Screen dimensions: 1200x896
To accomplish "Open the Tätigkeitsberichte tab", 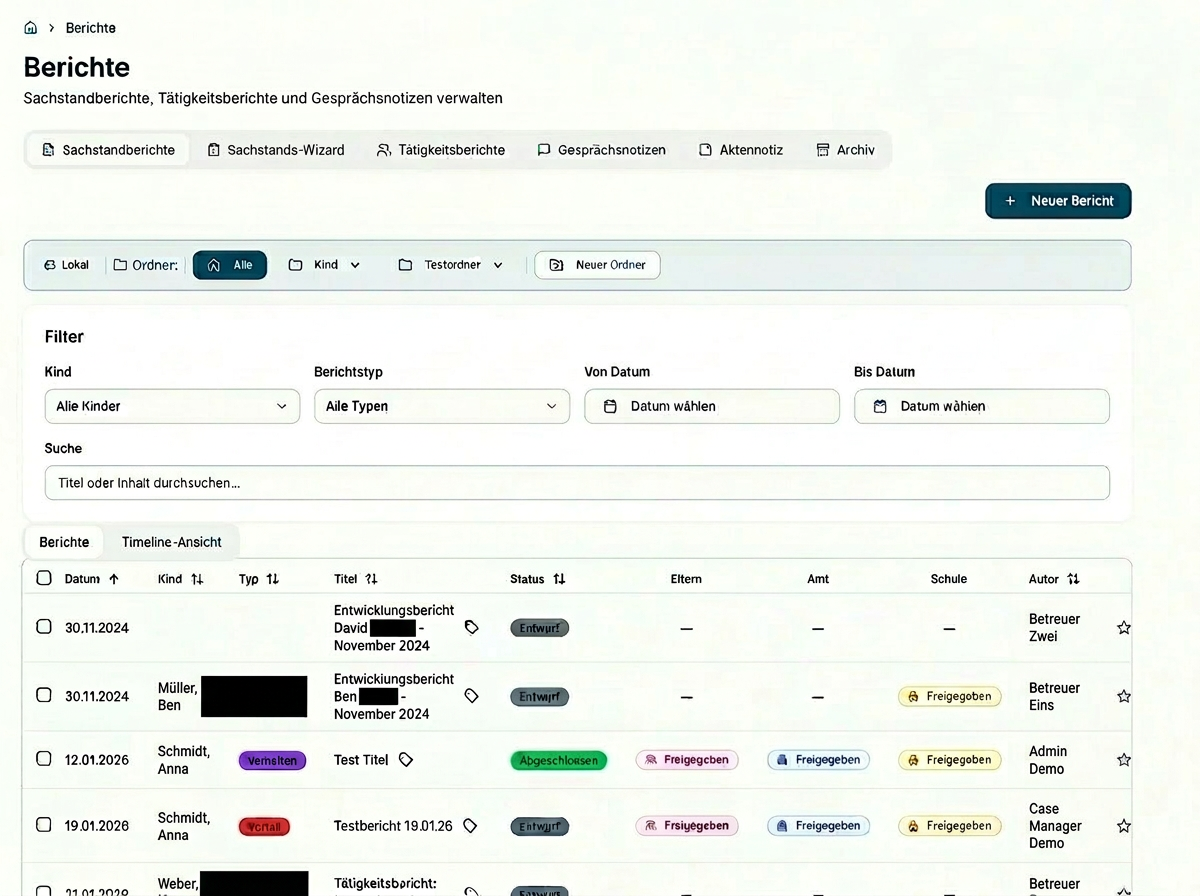I will (x=441, y=150).
